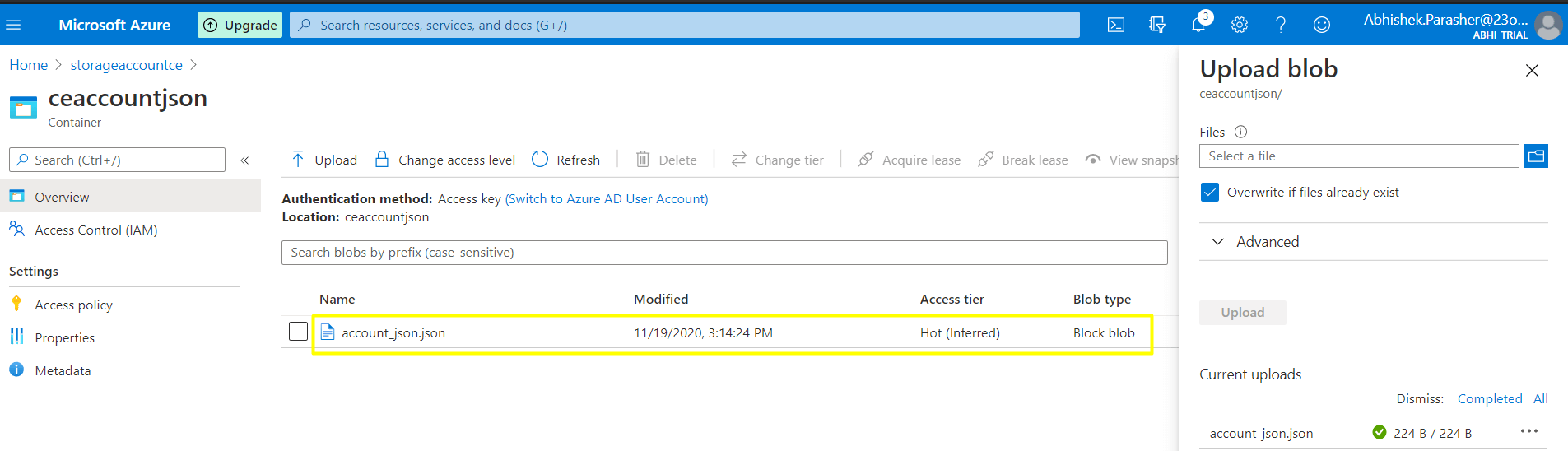Viewport: 1568px width, 451px height.
Task: Dismiss Completed uploads link
Action: tap(1489, 399)
